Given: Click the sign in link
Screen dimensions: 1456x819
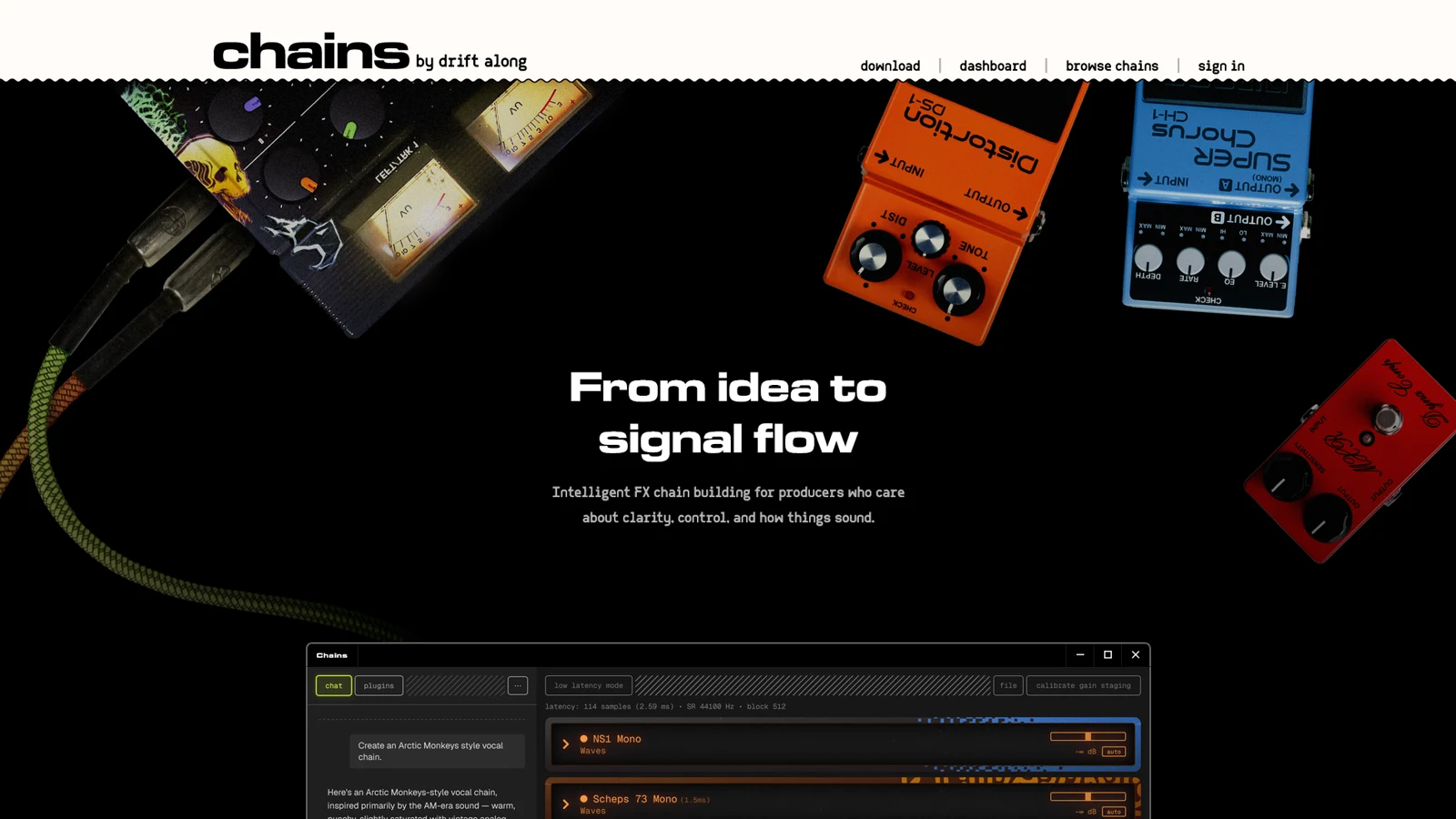Looking at the screenshot, I should coord(1221,66).
